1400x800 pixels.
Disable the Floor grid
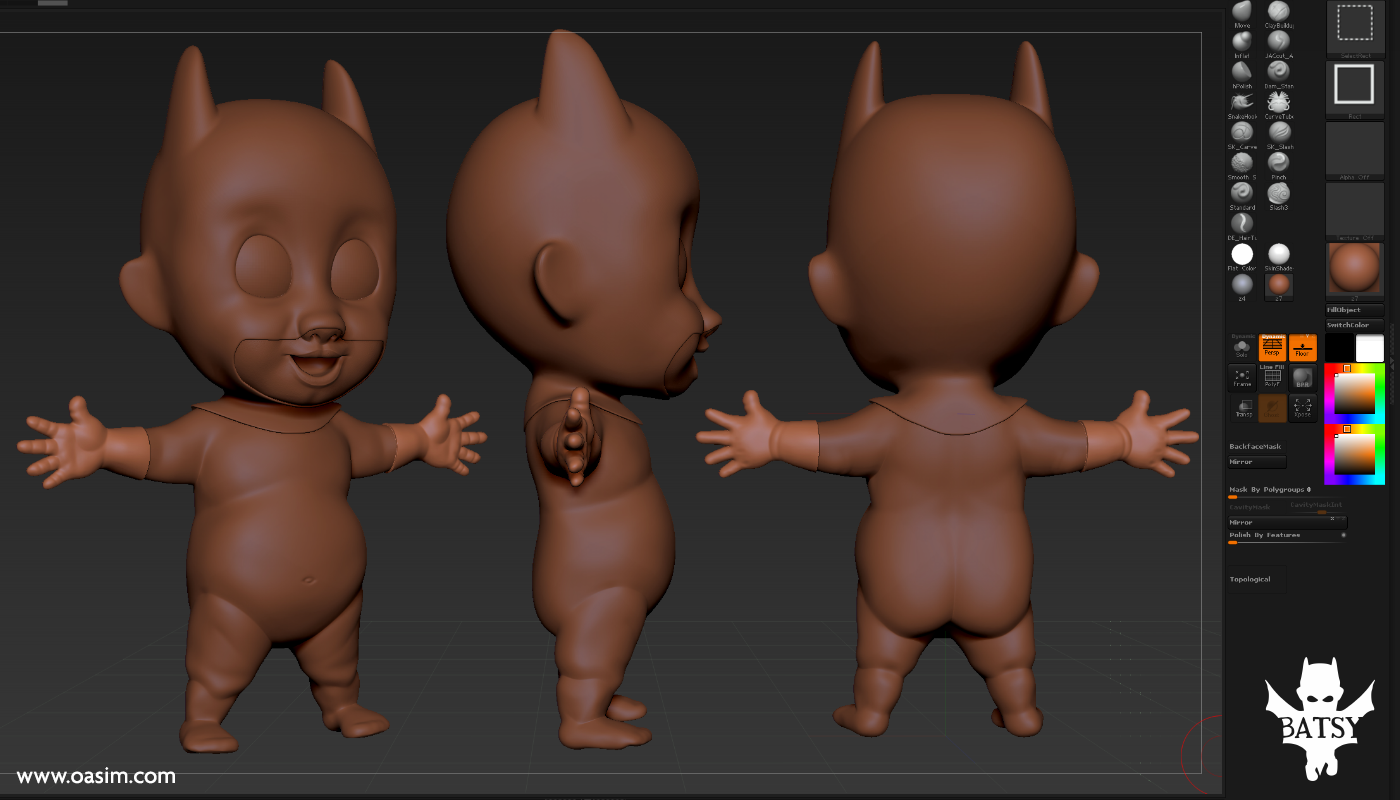(x=1303, y=347)
